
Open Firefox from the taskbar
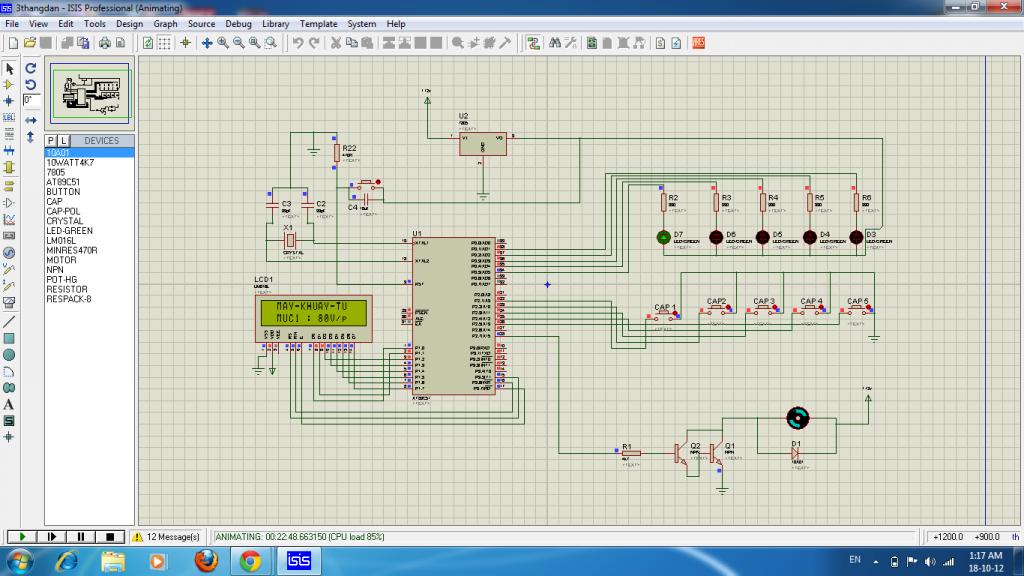[x=207, y=561]
